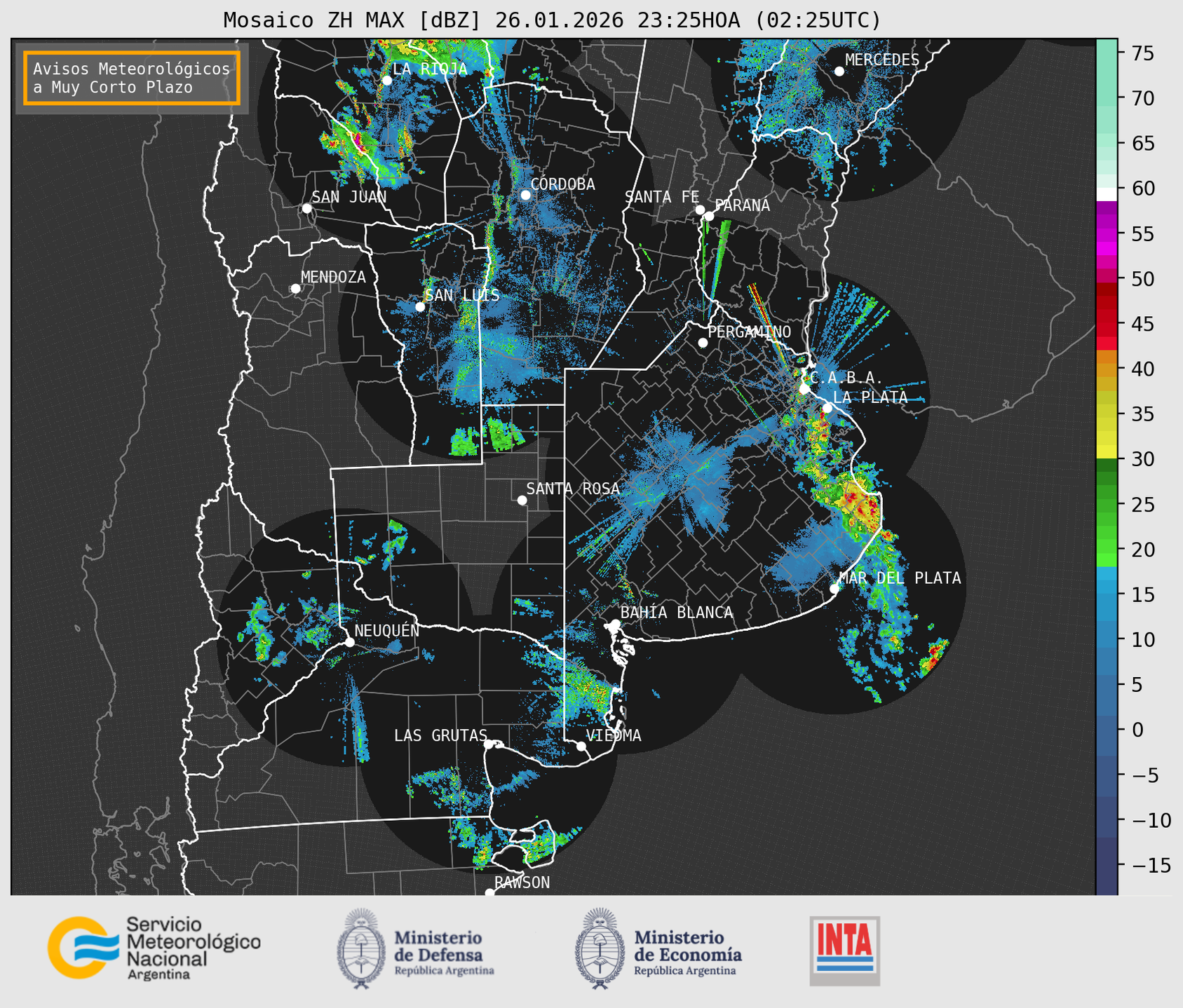Select the RAWSON city label

(x=522, y=883)
